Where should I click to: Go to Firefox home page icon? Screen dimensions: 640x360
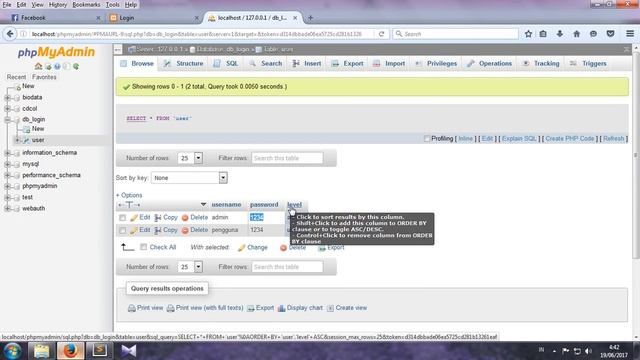[576, 34]
